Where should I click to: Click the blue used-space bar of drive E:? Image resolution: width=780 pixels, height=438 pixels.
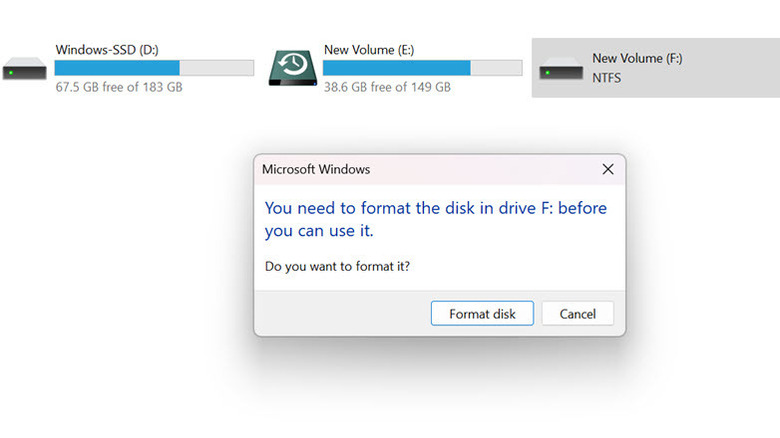(x=396, y=68)
